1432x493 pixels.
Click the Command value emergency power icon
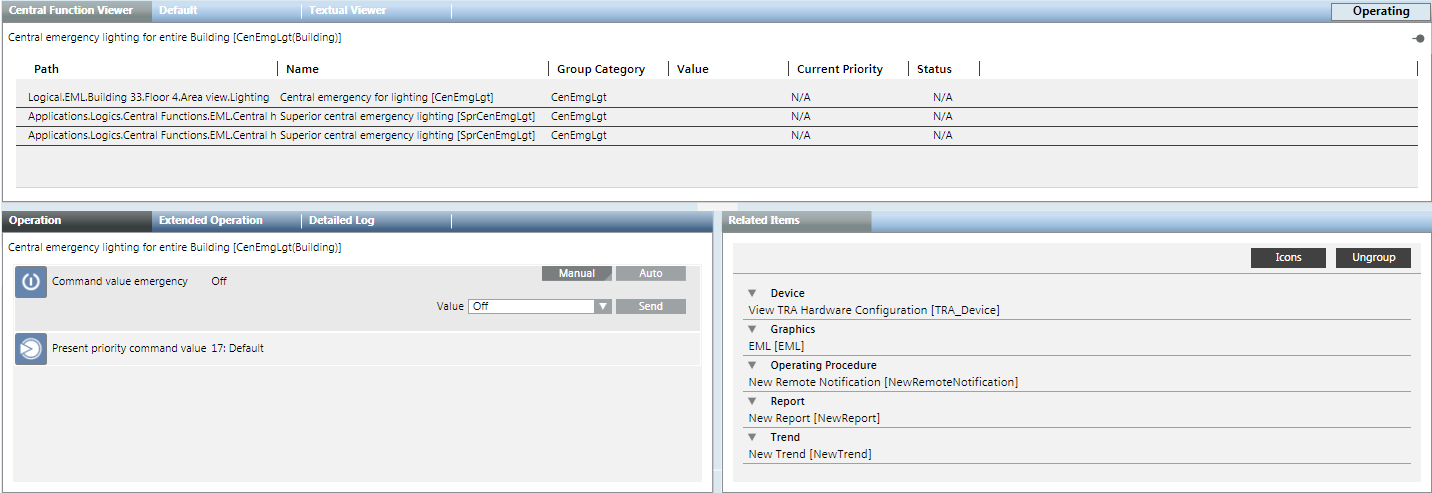pos(31,282)
